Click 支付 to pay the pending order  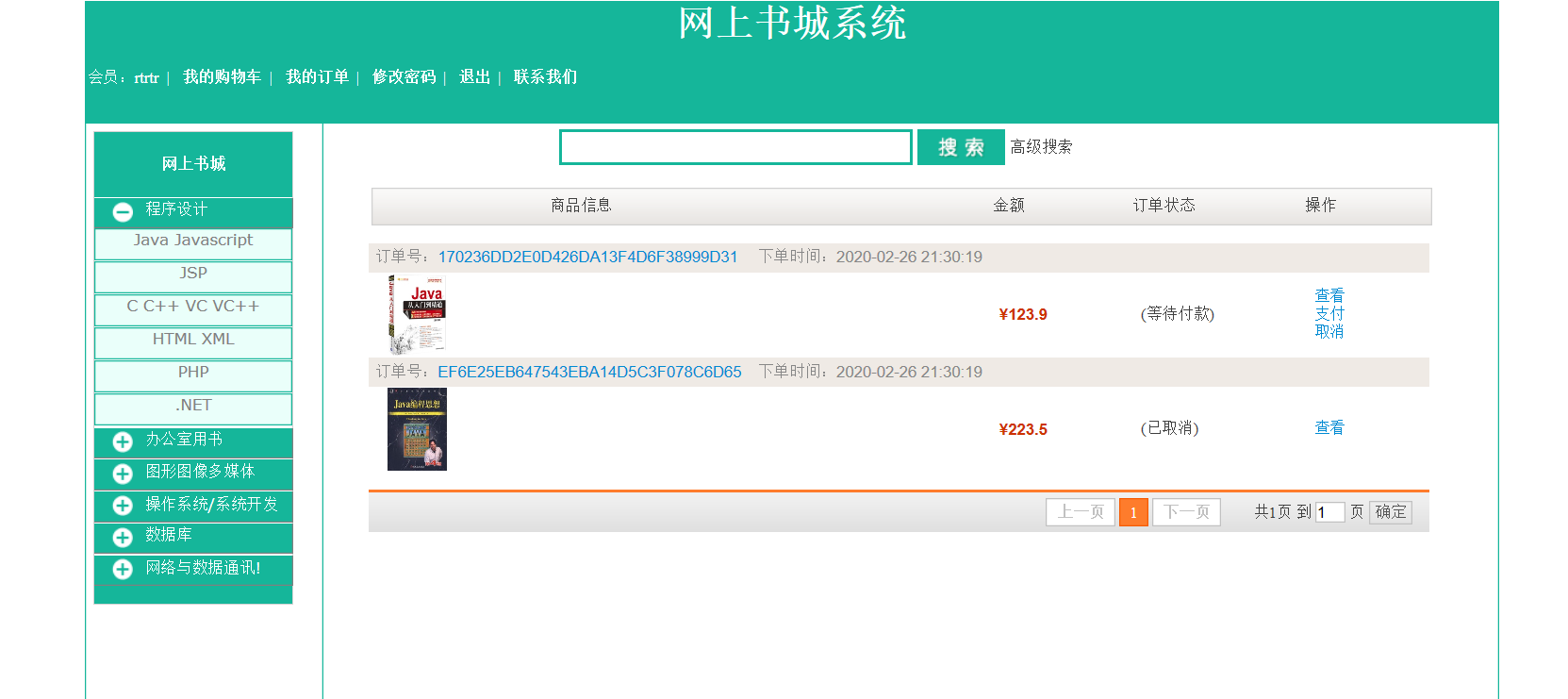coord(1329,313)
